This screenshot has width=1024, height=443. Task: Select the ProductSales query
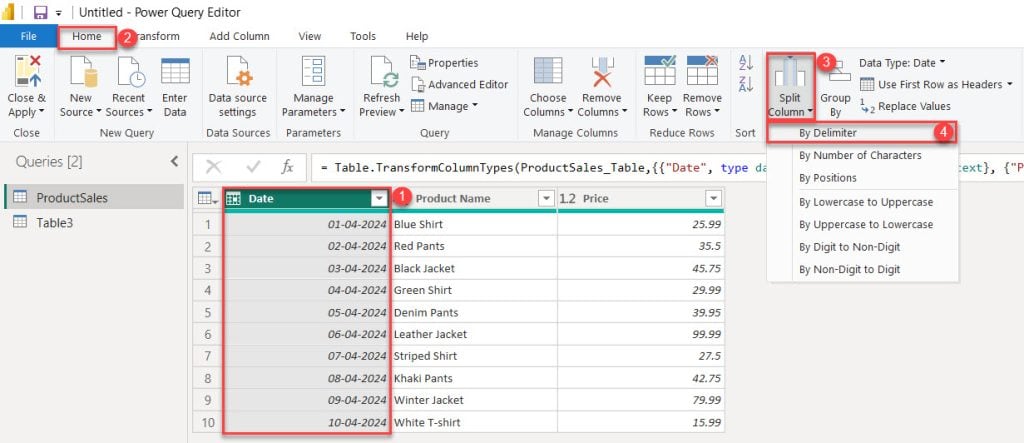coord(93,197)
